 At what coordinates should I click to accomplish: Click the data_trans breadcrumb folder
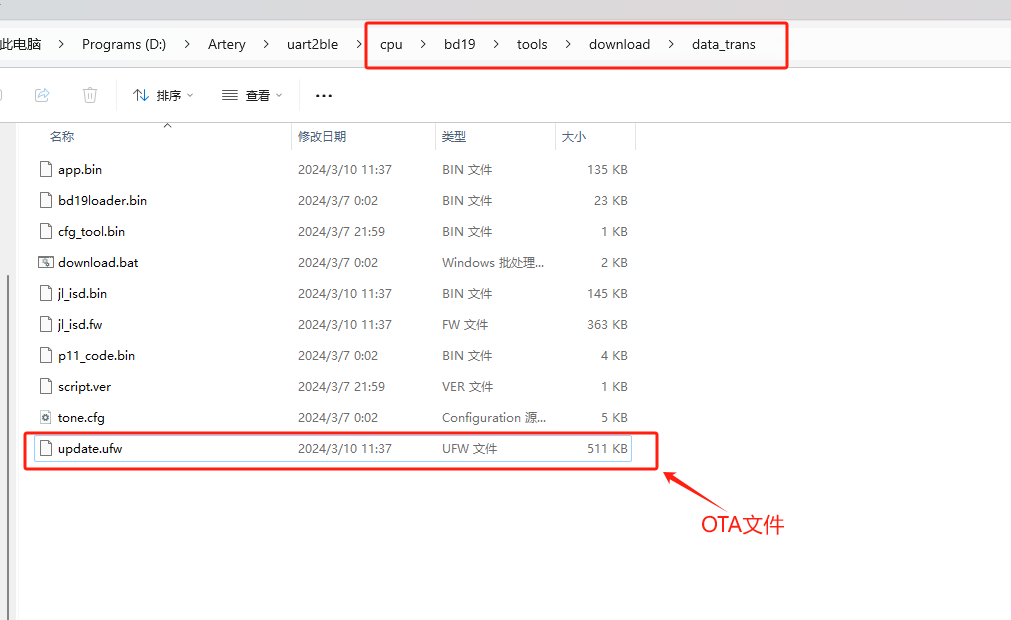(723, 44)
